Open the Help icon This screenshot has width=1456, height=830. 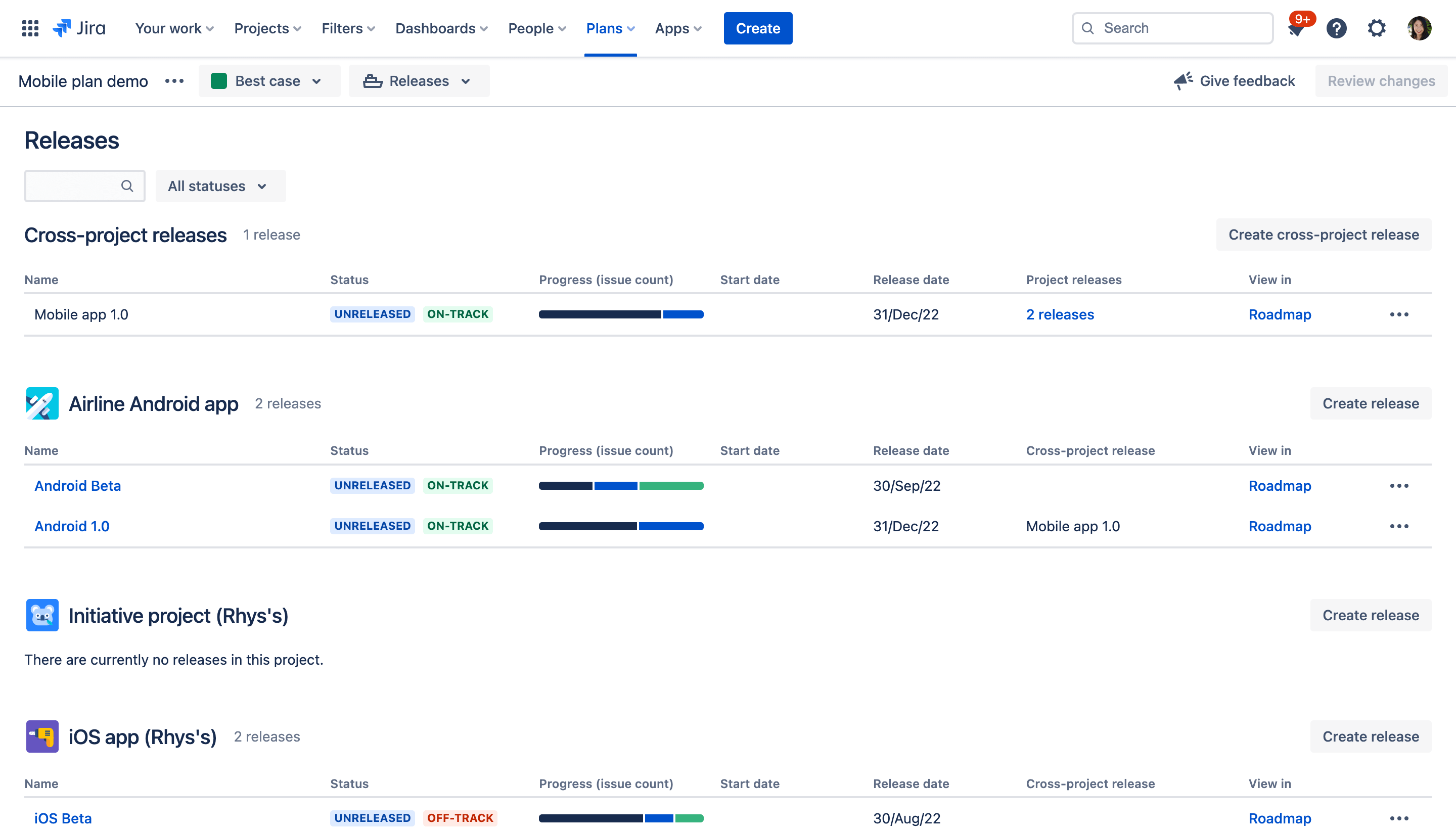coord(1337,28)
